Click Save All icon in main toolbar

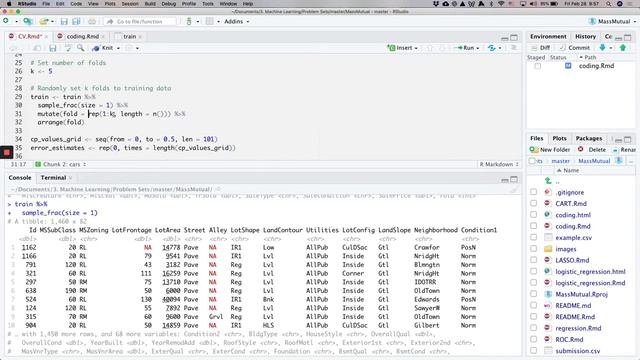[x=76, y=21]
